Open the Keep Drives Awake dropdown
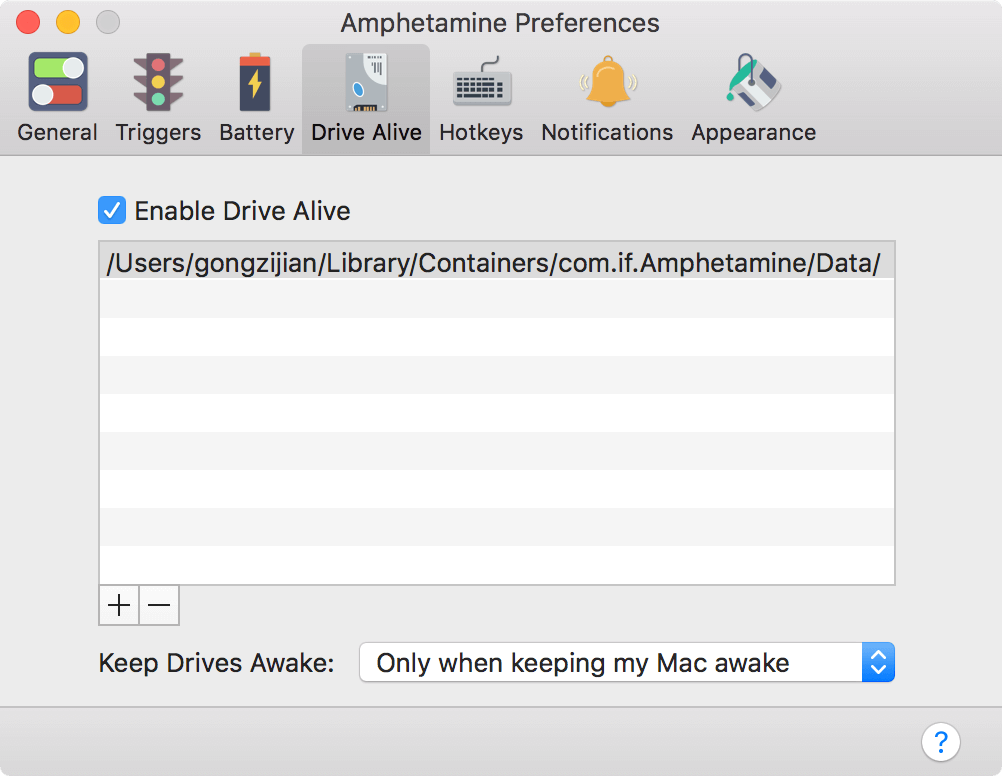This screenshot has height=776, width=1002. pyautogui.click(x=627, y=662)
